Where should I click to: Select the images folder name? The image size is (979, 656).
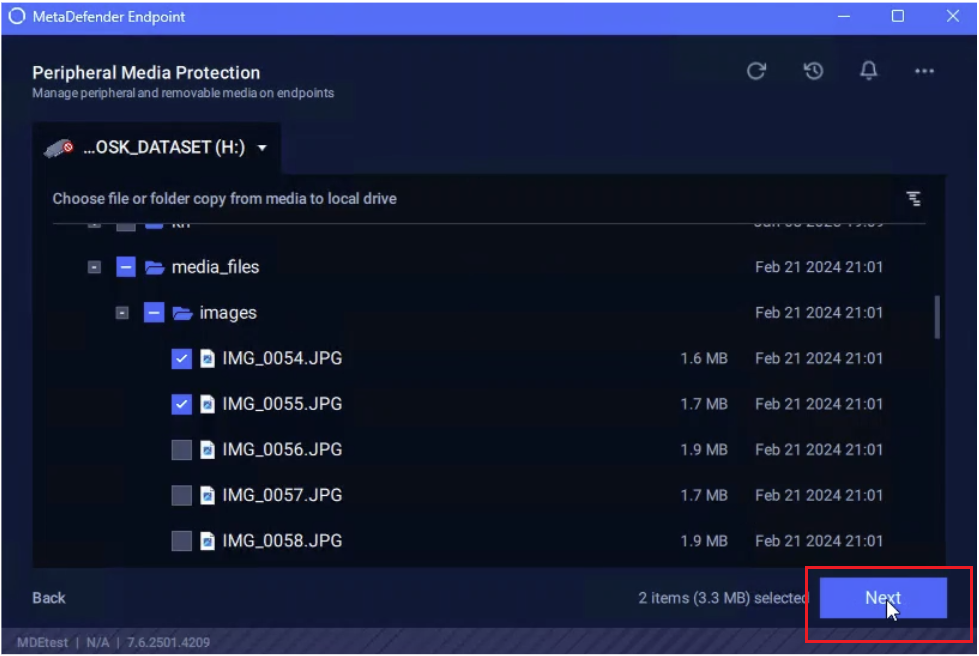point(228,313)
